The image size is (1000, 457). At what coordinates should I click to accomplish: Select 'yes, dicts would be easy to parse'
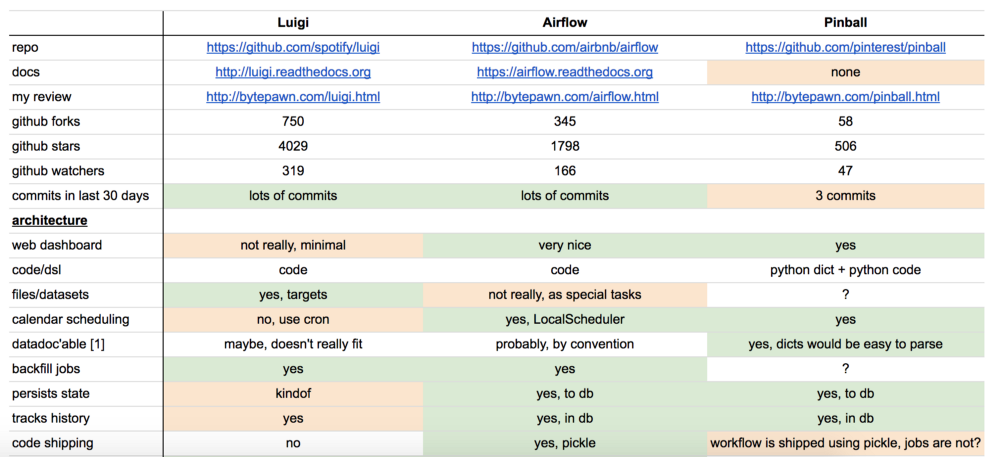(845, 344)
